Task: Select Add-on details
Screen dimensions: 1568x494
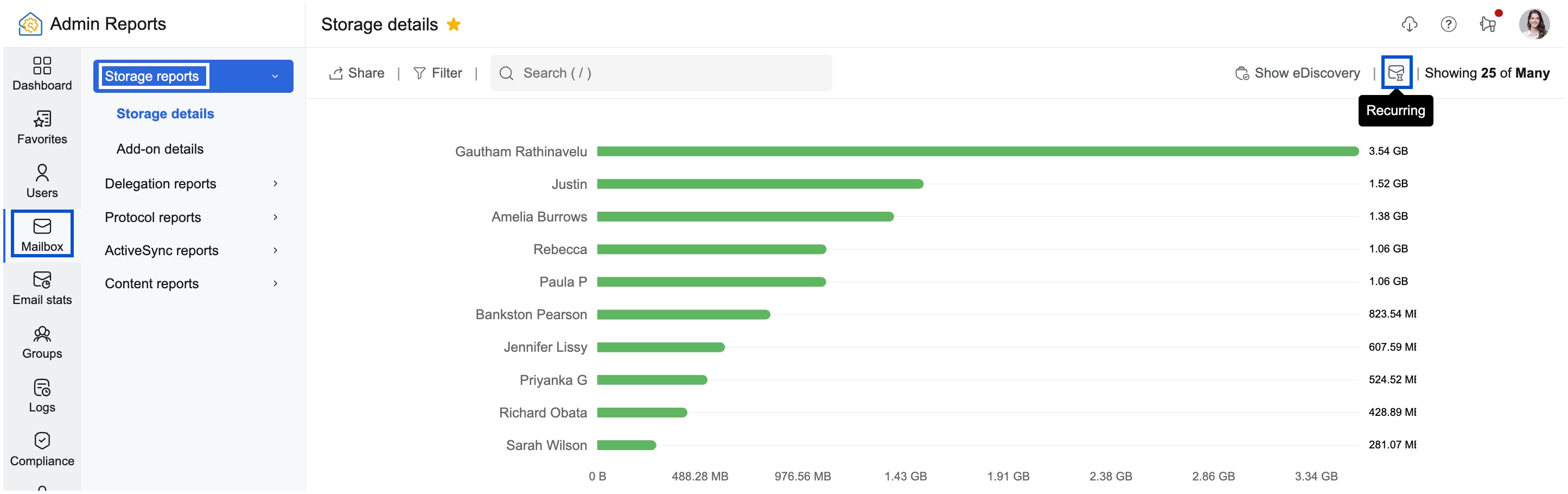Action: (x=160, y=149)
